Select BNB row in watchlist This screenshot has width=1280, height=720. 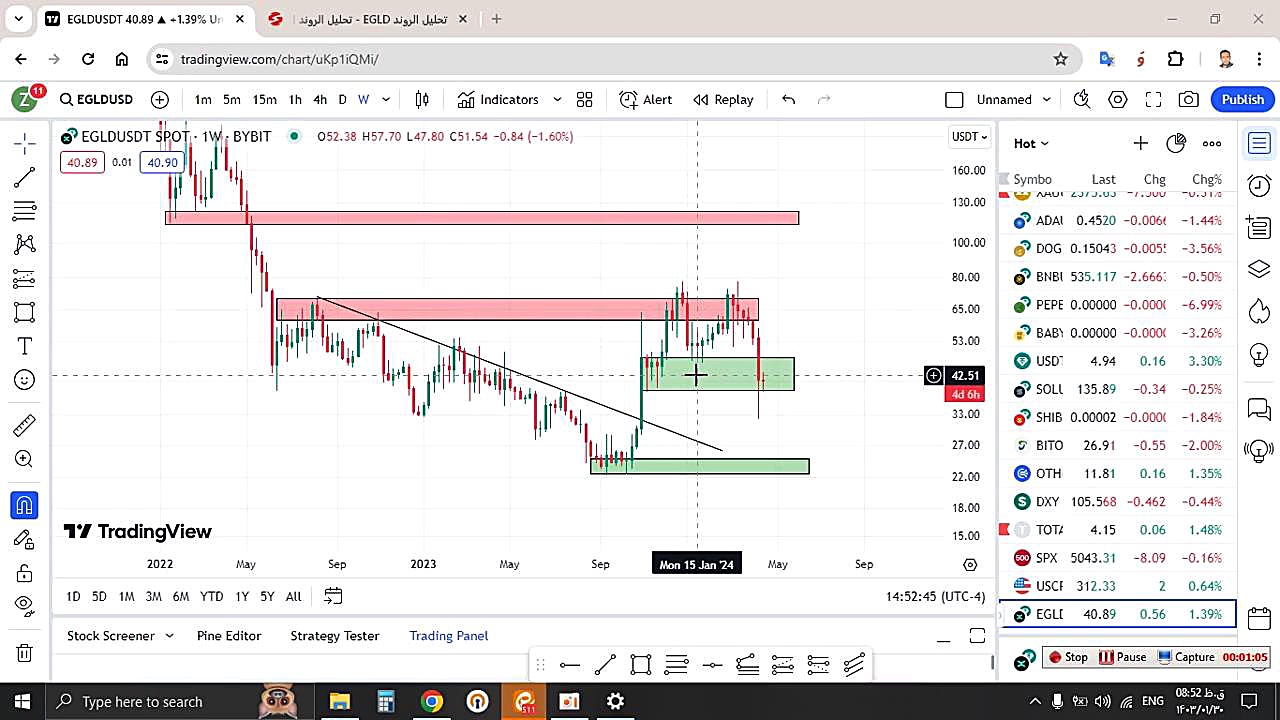[x=1118, y=277]
